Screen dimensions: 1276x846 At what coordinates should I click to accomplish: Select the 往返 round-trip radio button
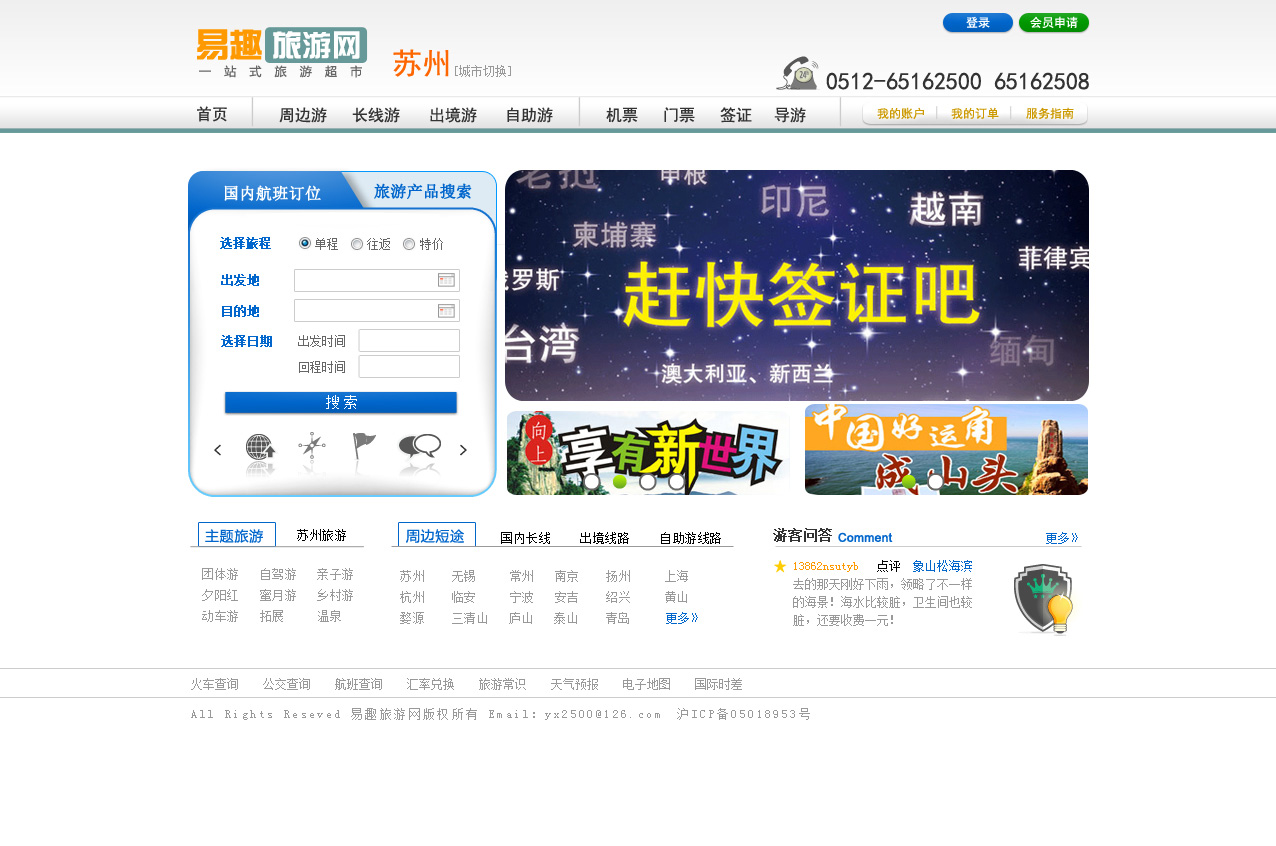pyautogui.click(x=357, y=244)
